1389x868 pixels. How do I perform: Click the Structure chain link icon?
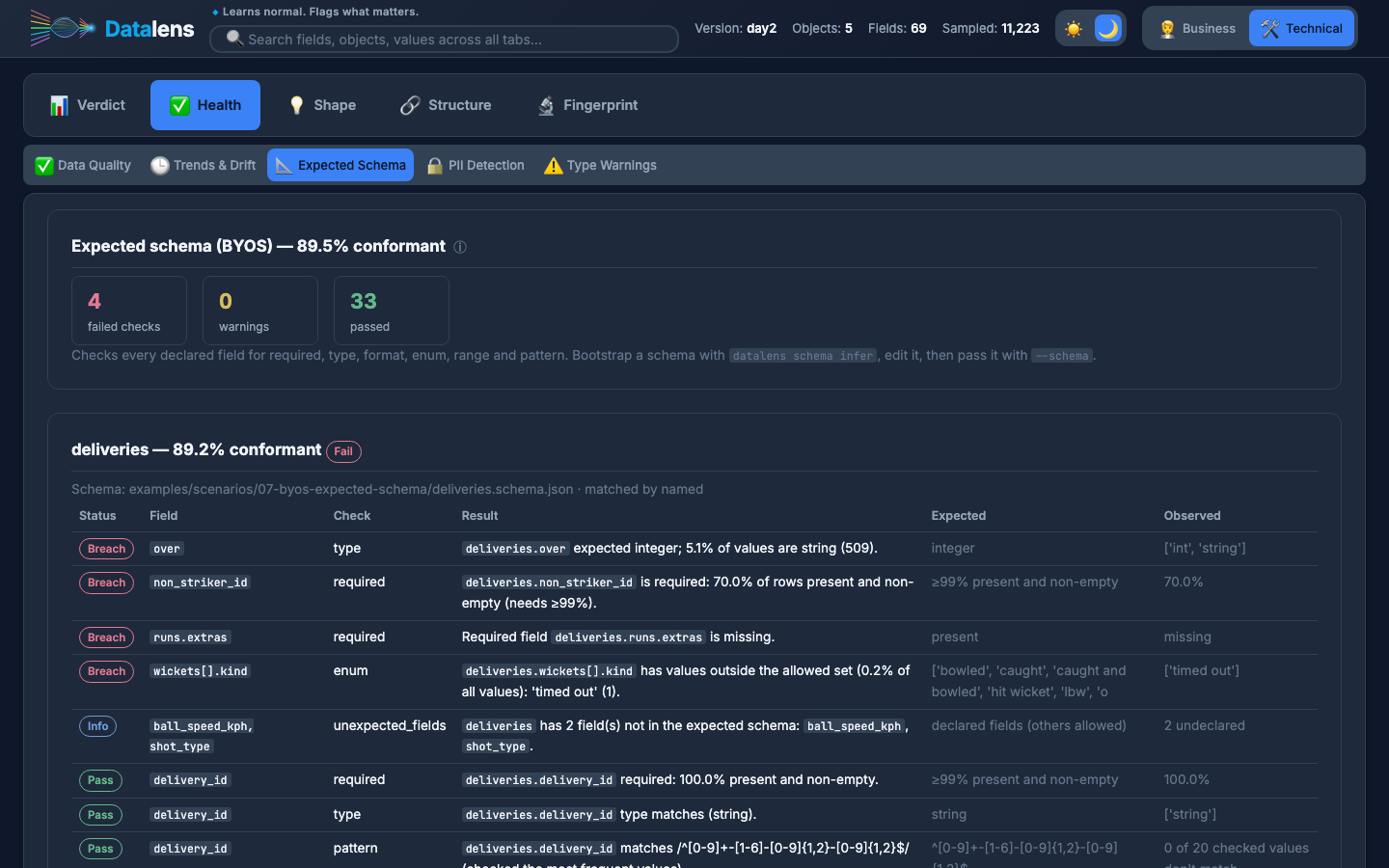coord(410,105)
